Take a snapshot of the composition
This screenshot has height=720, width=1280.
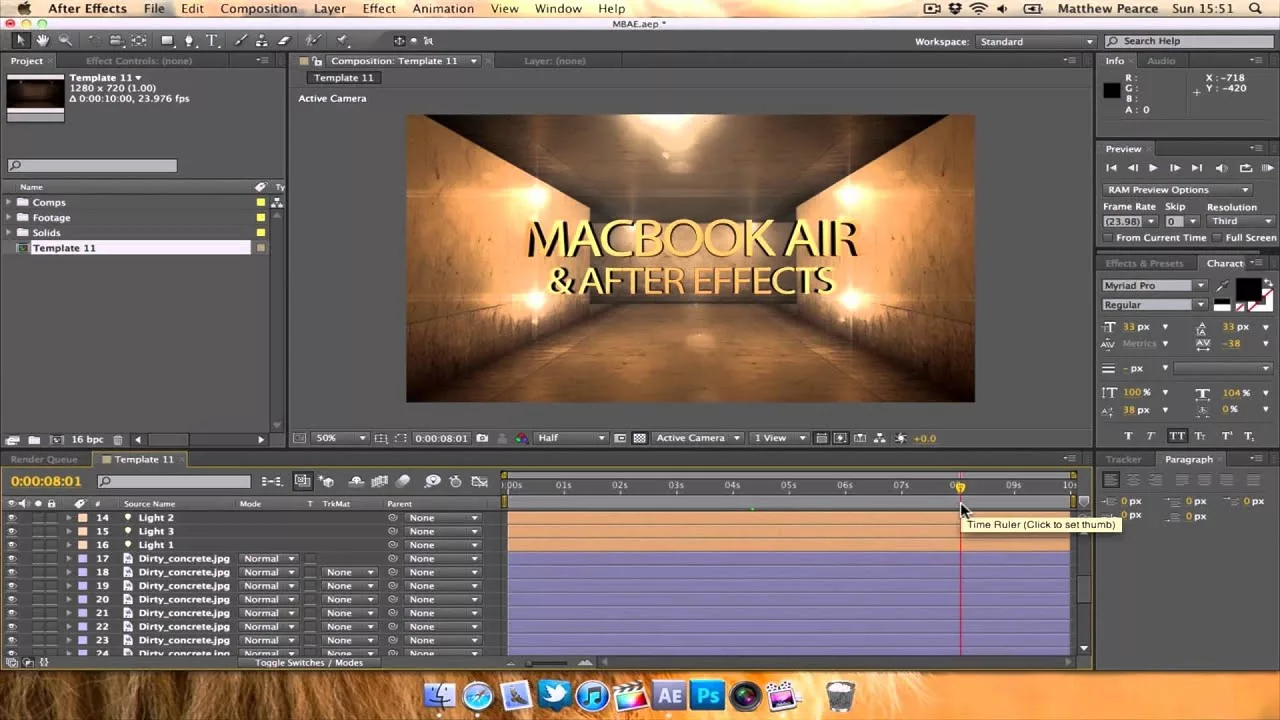pyautogui.click(x=482, y=438)
